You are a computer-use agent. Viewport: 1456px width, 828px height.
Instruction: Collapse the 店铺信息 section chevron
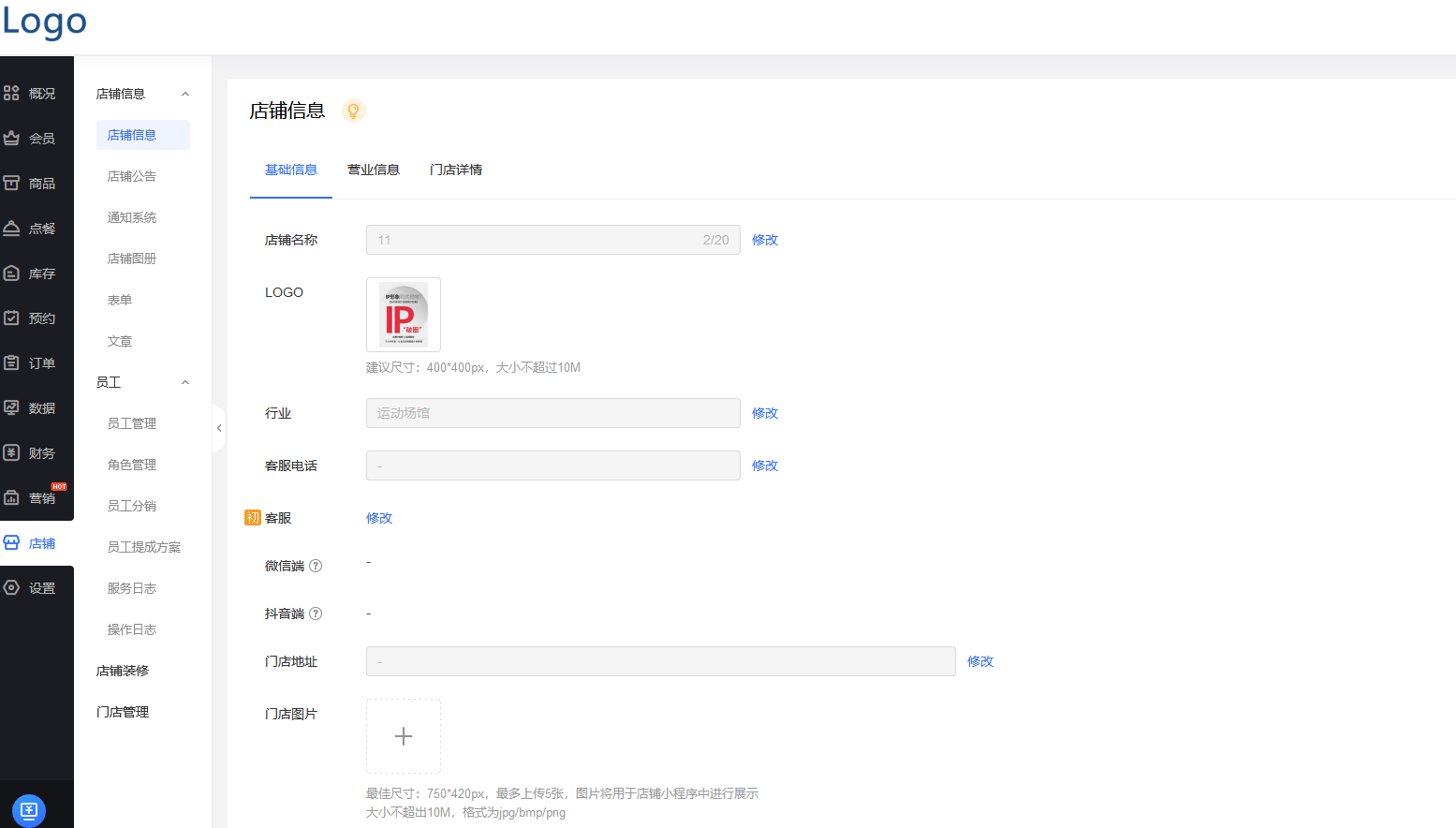tap(184, 93)
